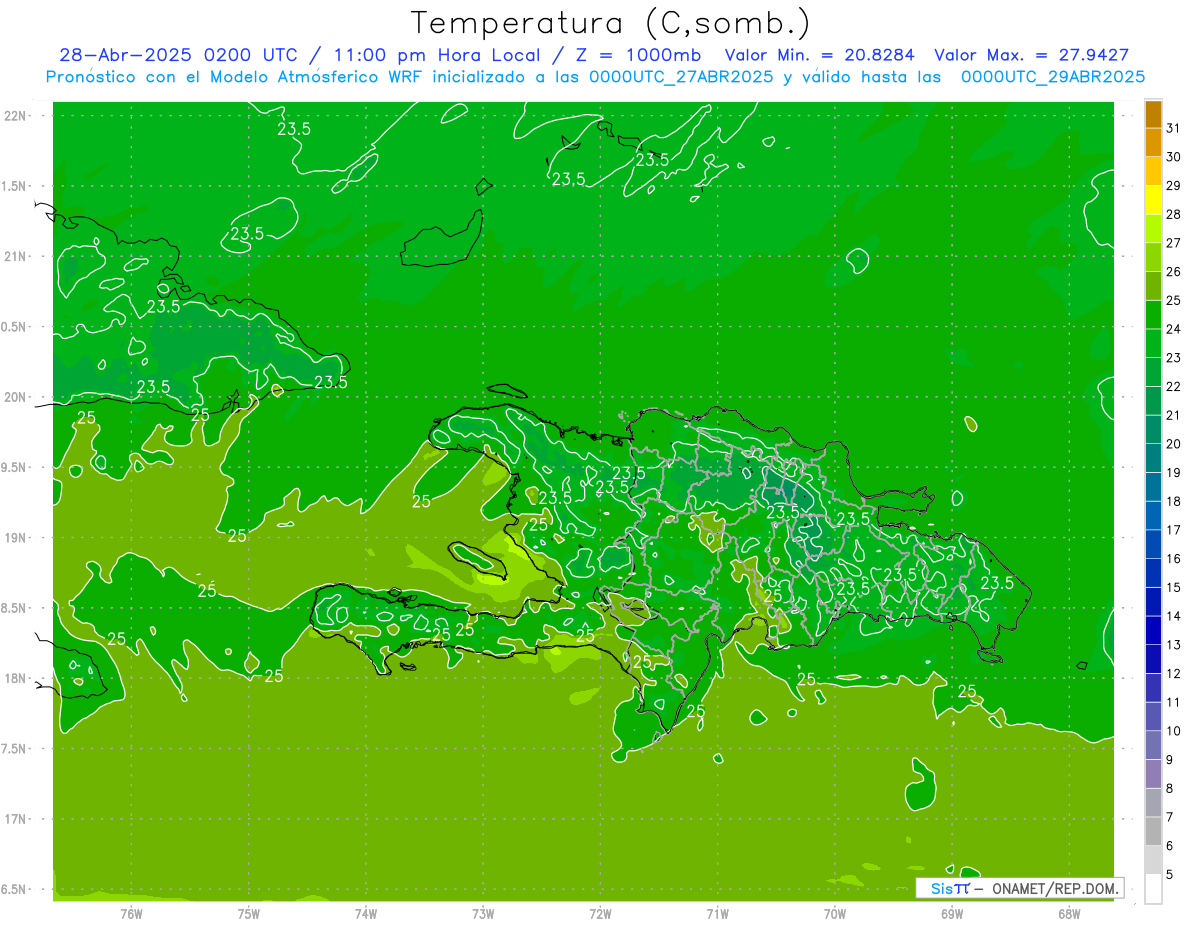Click the '73W' longitude axis label
The image size is (1200, 927).
[483, 914]
